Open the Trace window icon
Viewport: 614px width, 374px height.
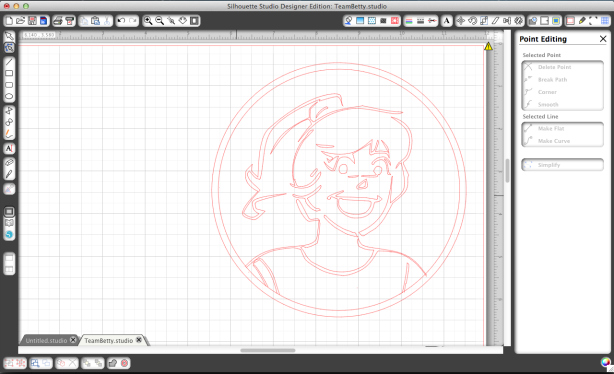(x=556, y=21)
